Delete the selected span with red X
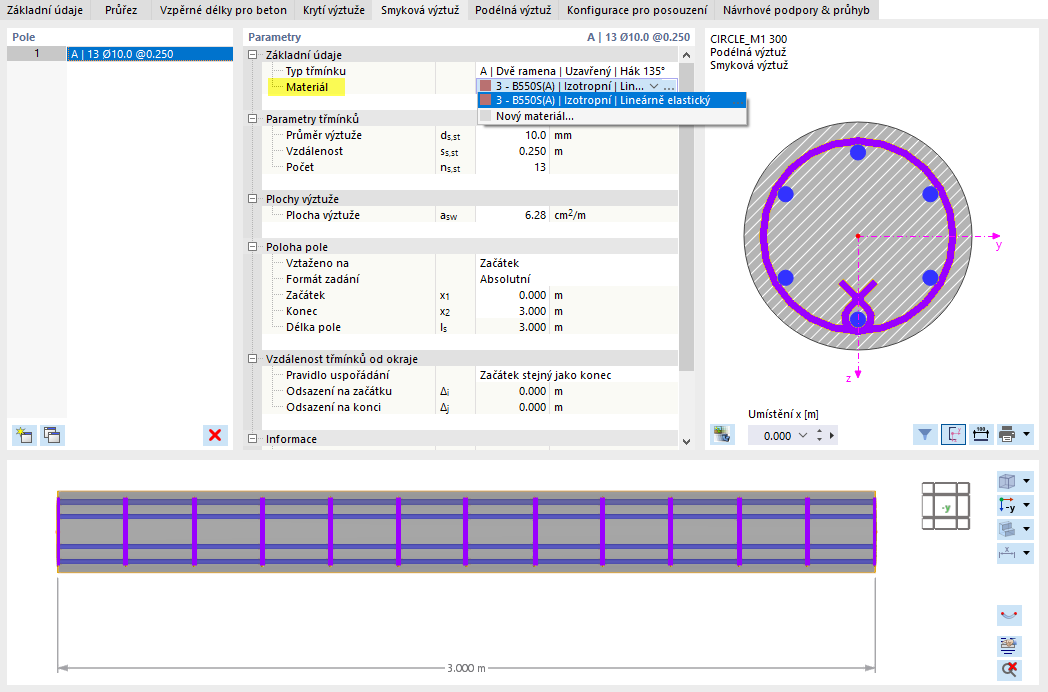The image size is (1048, 692). tap(215, 435)
